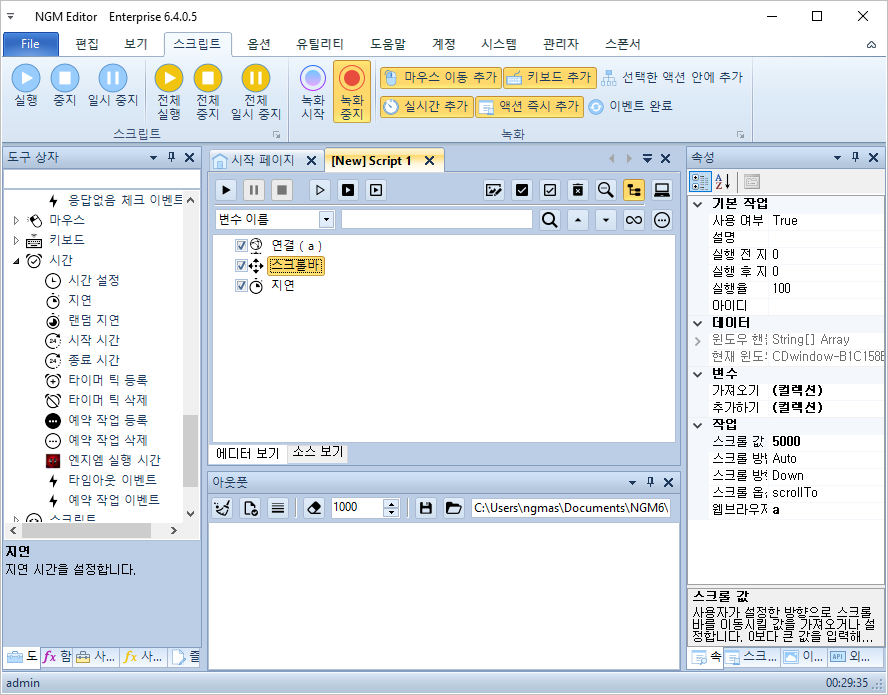Click the move-up arrow button in search bar
This screenshot has width=888, height=695.
(578, 220)
